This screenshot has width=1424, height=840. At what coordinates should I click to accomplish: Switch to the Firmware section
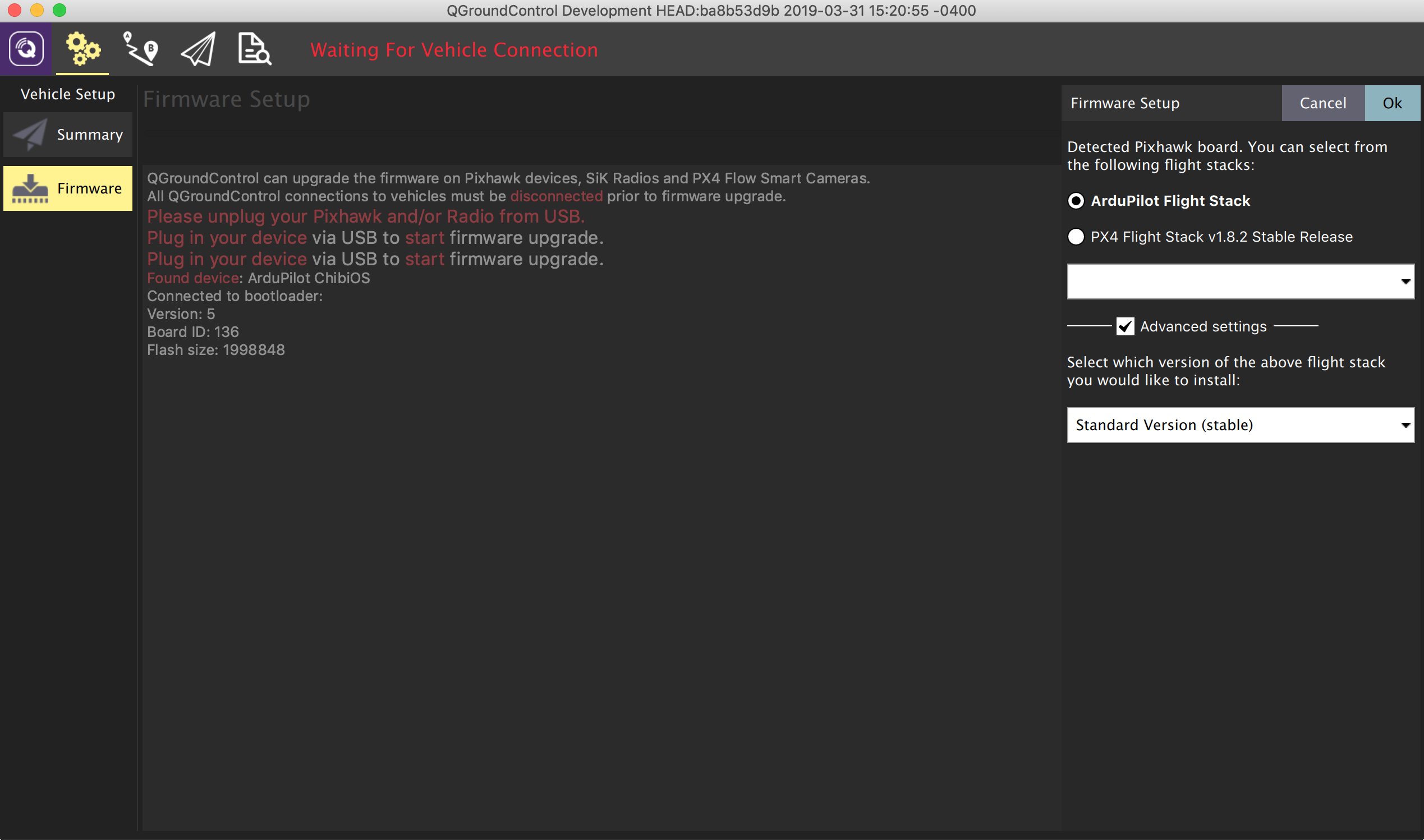[x=89, y=188]
